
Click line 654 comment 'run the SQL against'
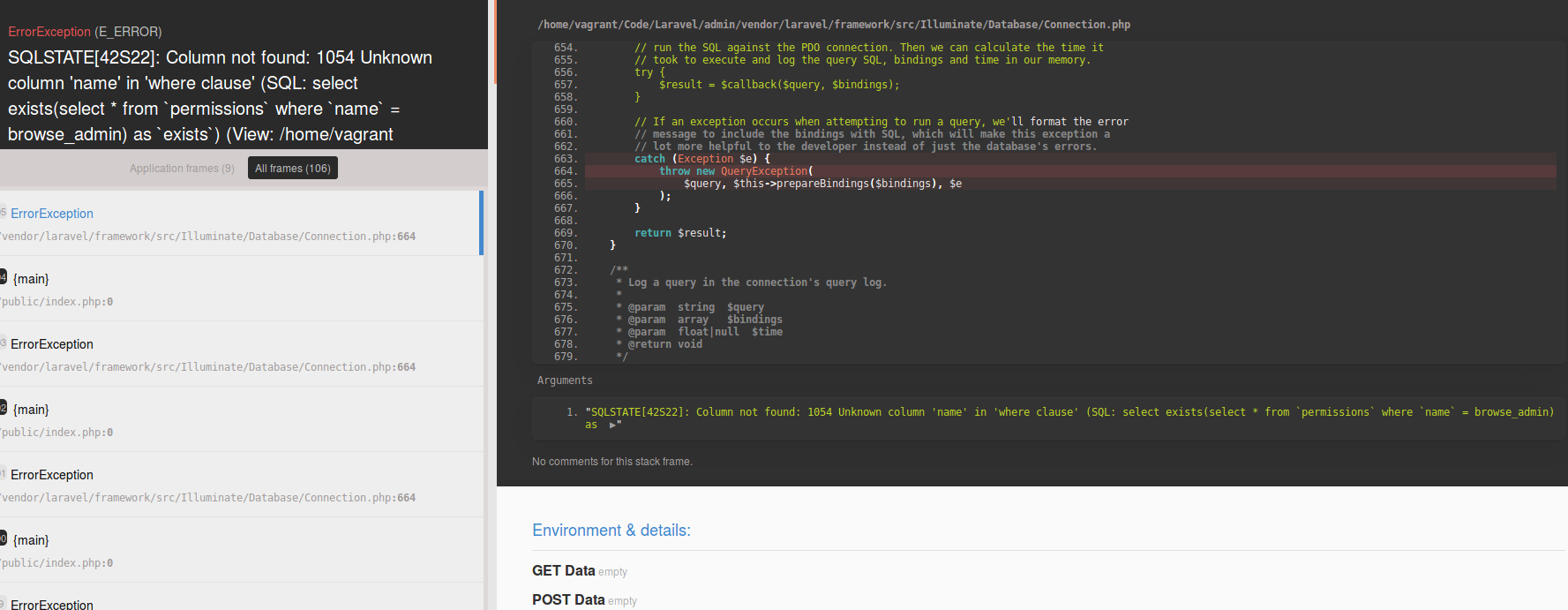pyautogui.click(x=869, y=48)
